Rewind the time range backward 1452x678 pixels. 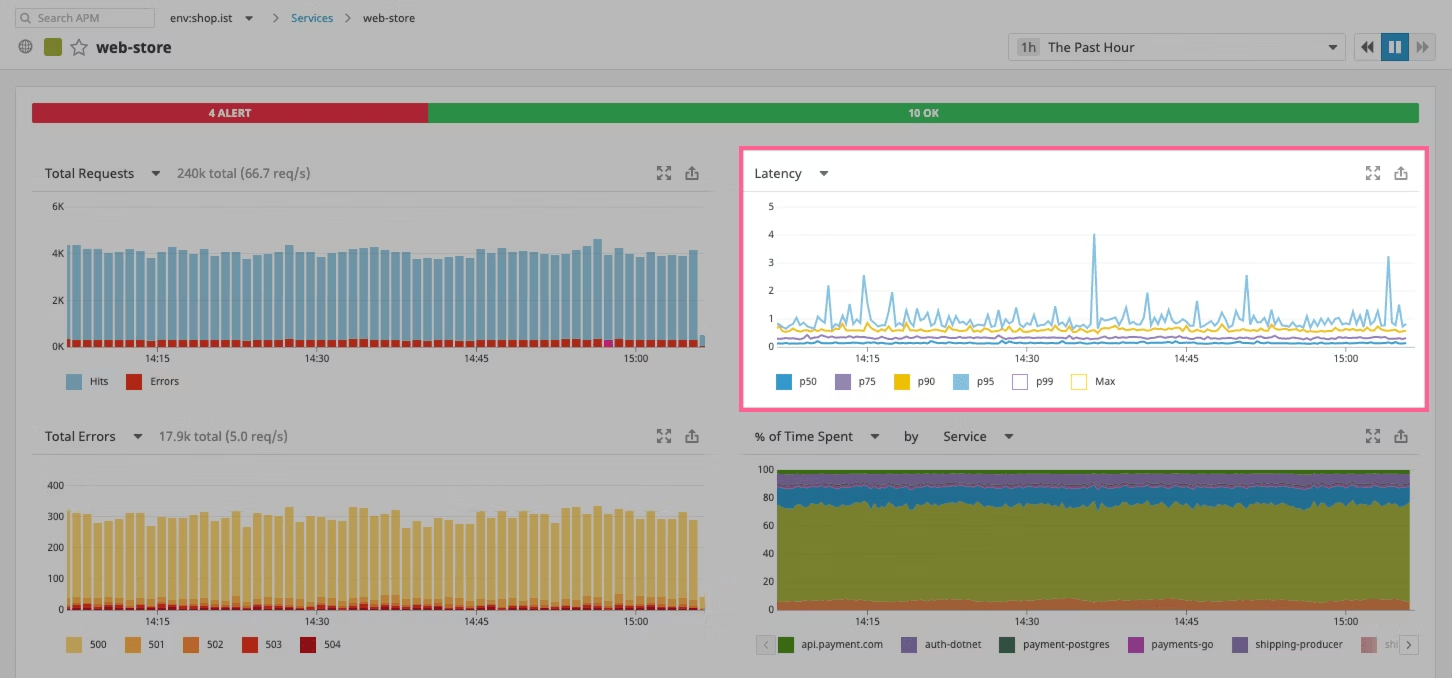(x=1367, y=47)
